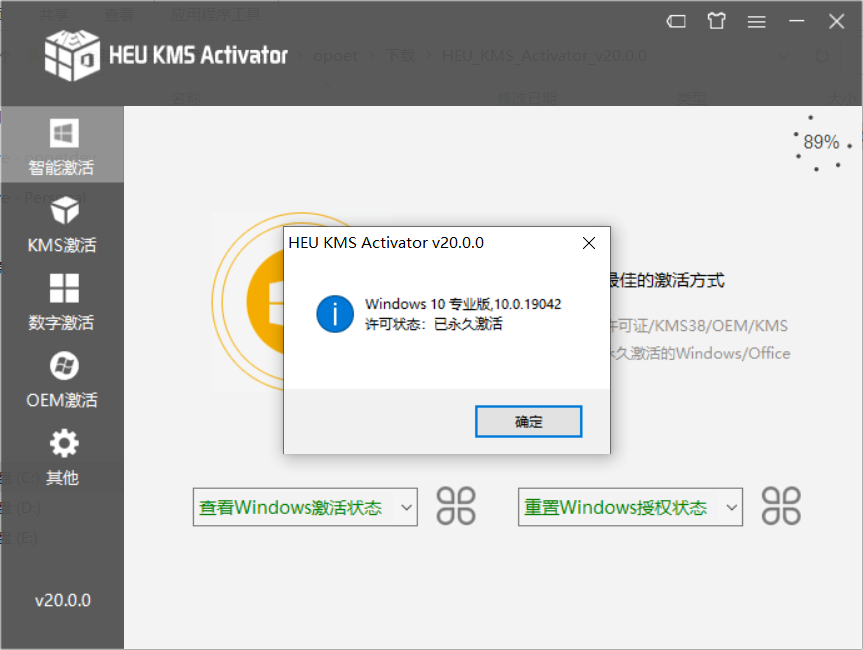The height and width of the screenshot is (650, 863).
Task: Minimize the HEU KMS Activator window
Action: pyautogui.click(x=796, y=21)
